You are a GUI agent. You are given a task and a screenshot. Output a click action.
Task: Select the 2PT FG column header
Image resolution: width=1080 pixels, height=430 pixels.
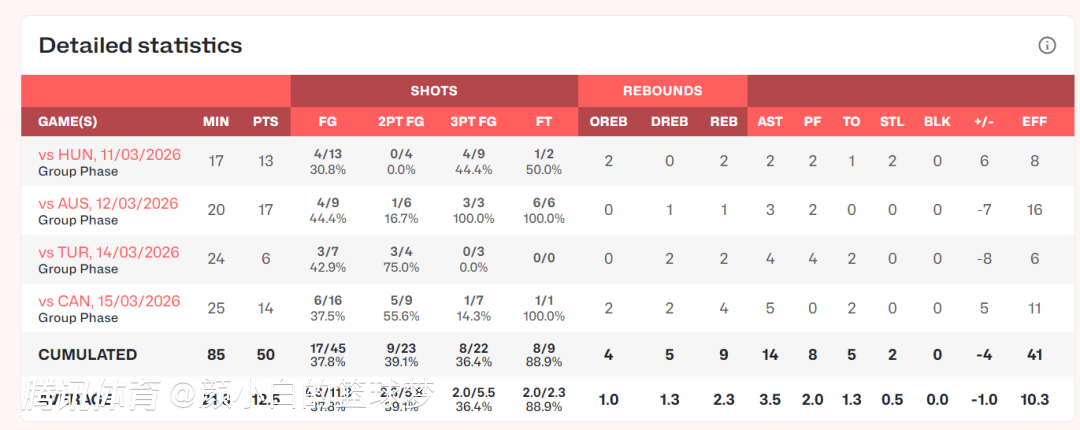pyautogui.click(x=399, y=121)
